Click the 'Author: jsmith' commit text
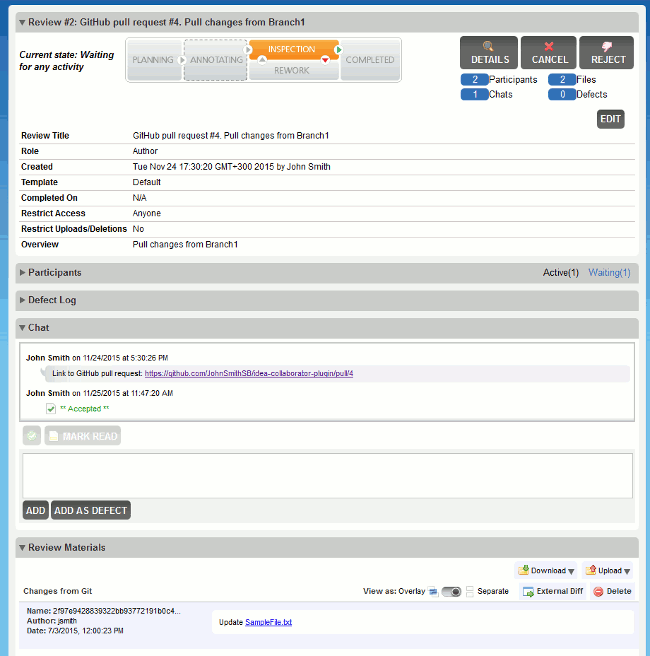 point(51,621)
